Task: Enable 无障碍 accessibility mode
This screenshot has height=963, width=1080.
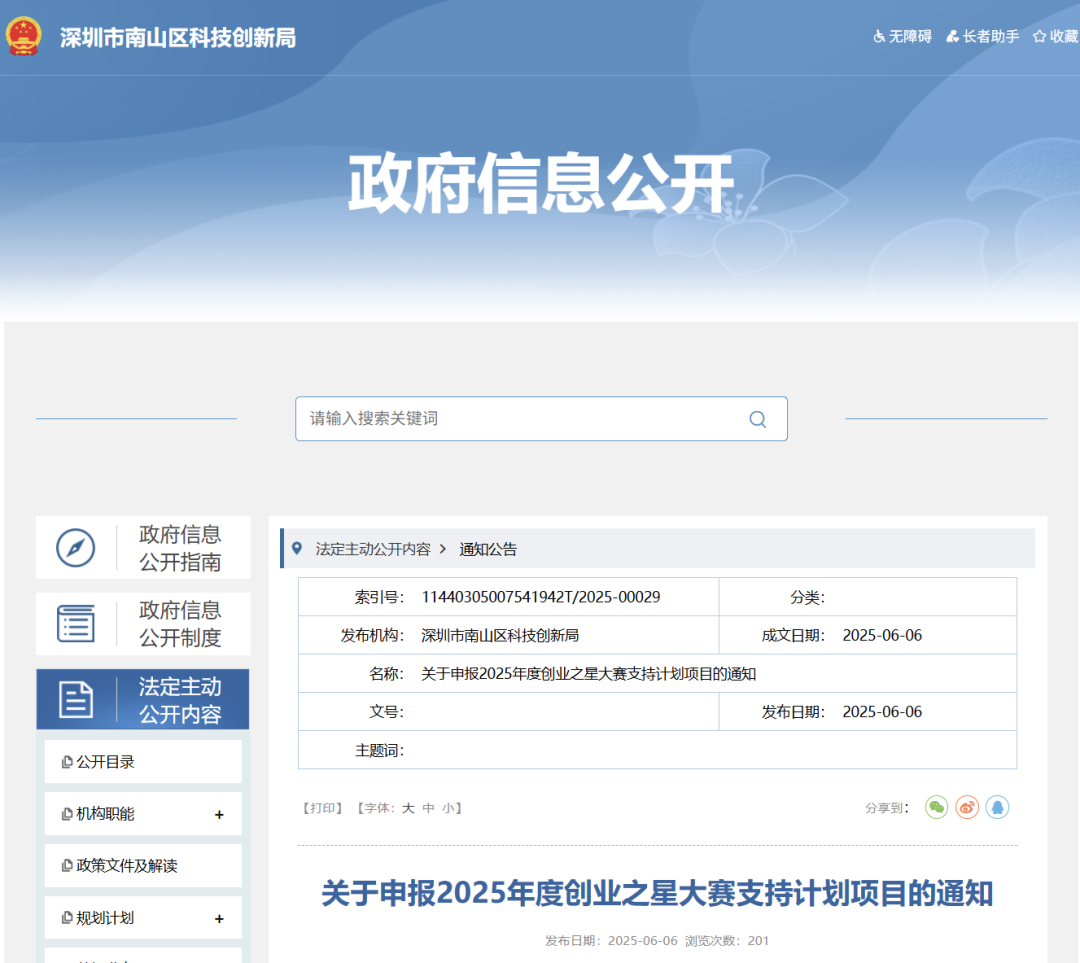Action: click(x=902, y=37)
